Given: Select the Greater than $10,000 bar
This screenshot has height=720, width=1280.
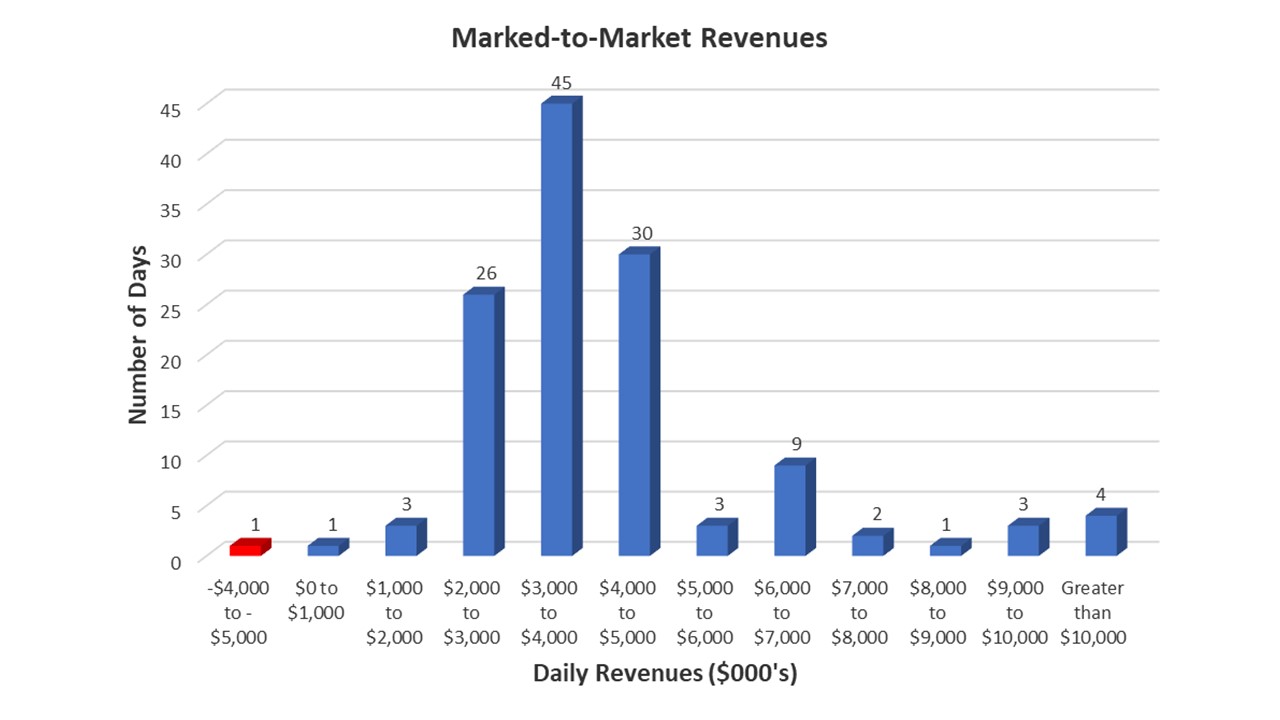Looking at the screenshot, I should (x=1101, y=534).
